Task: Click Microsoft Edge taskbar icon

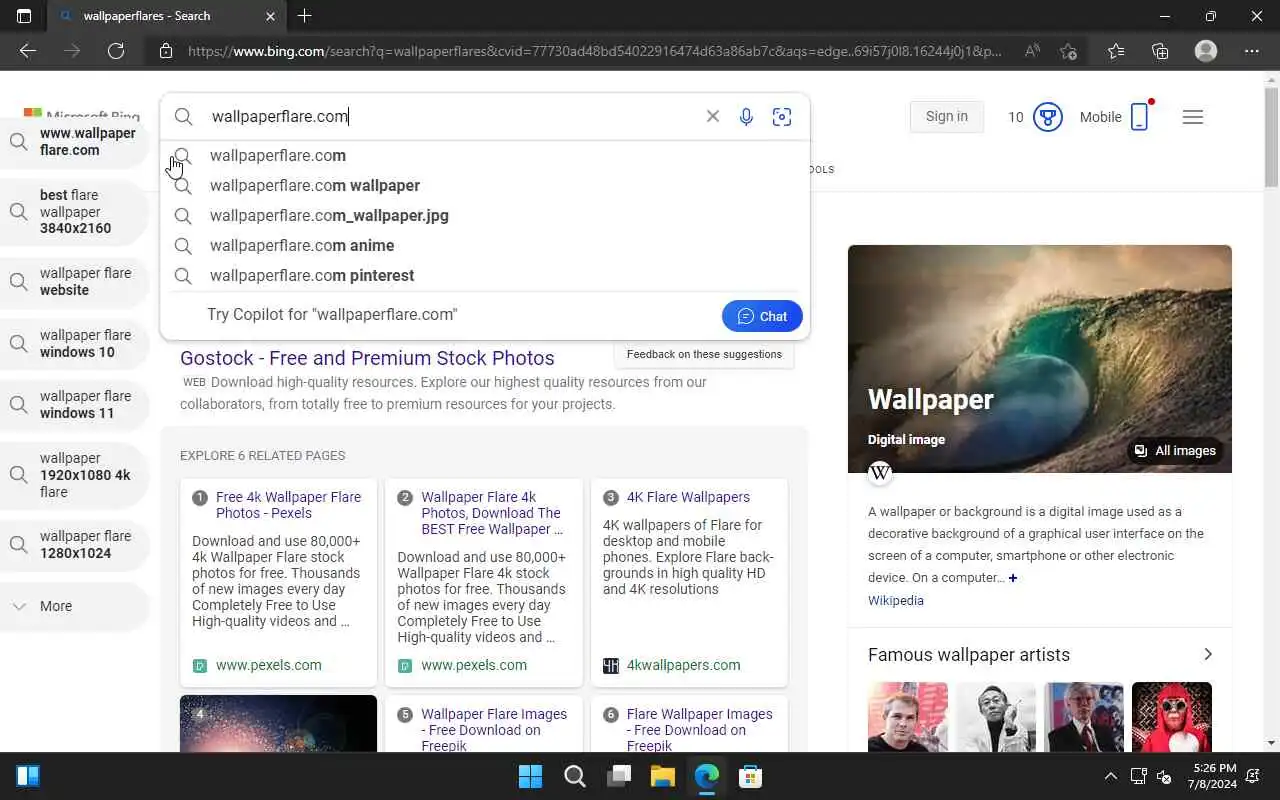Action: click(707, 776)
